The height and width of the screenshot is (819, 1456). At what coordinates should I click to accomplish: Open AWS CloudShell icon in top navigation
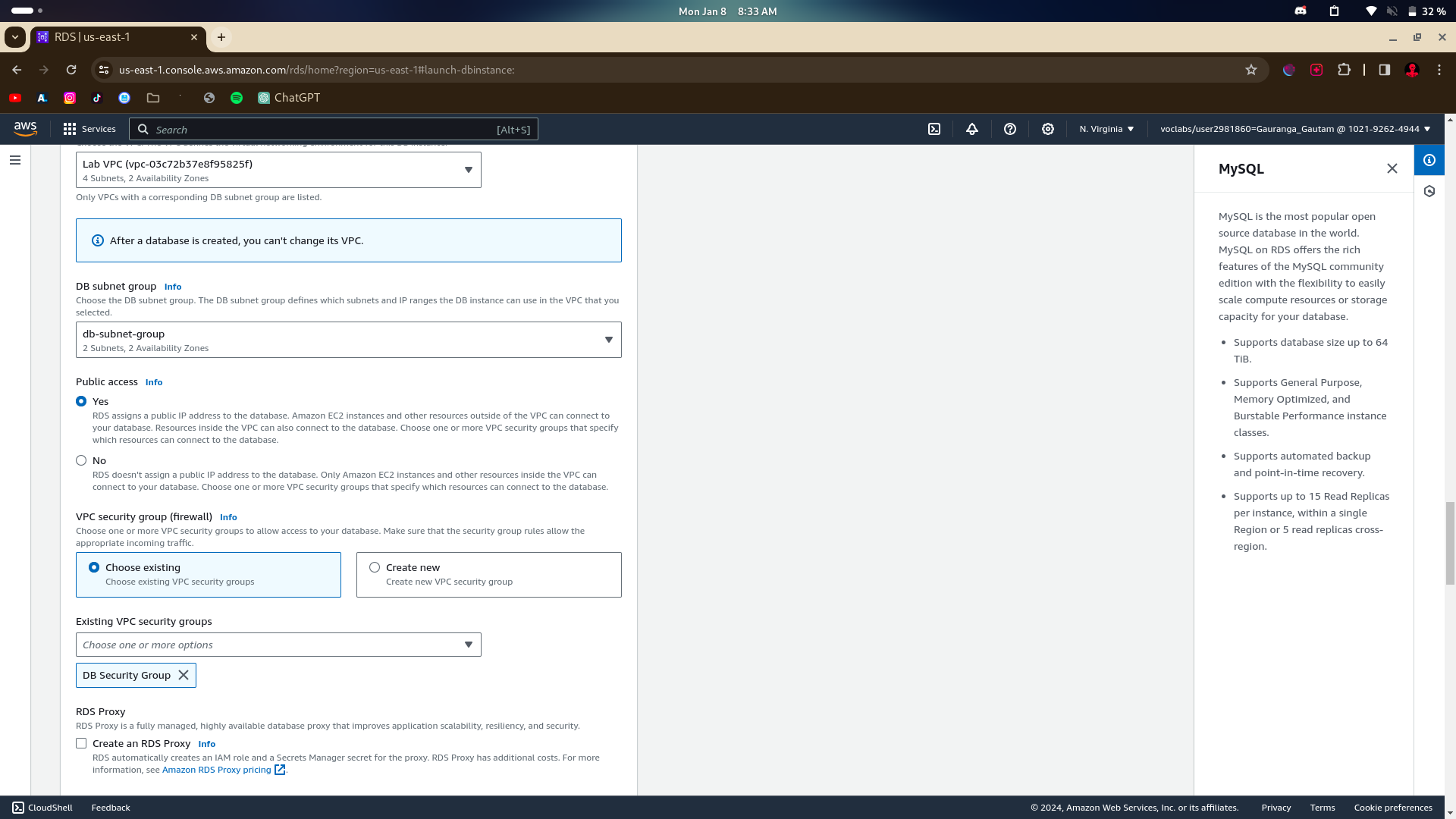click(934, 129)
